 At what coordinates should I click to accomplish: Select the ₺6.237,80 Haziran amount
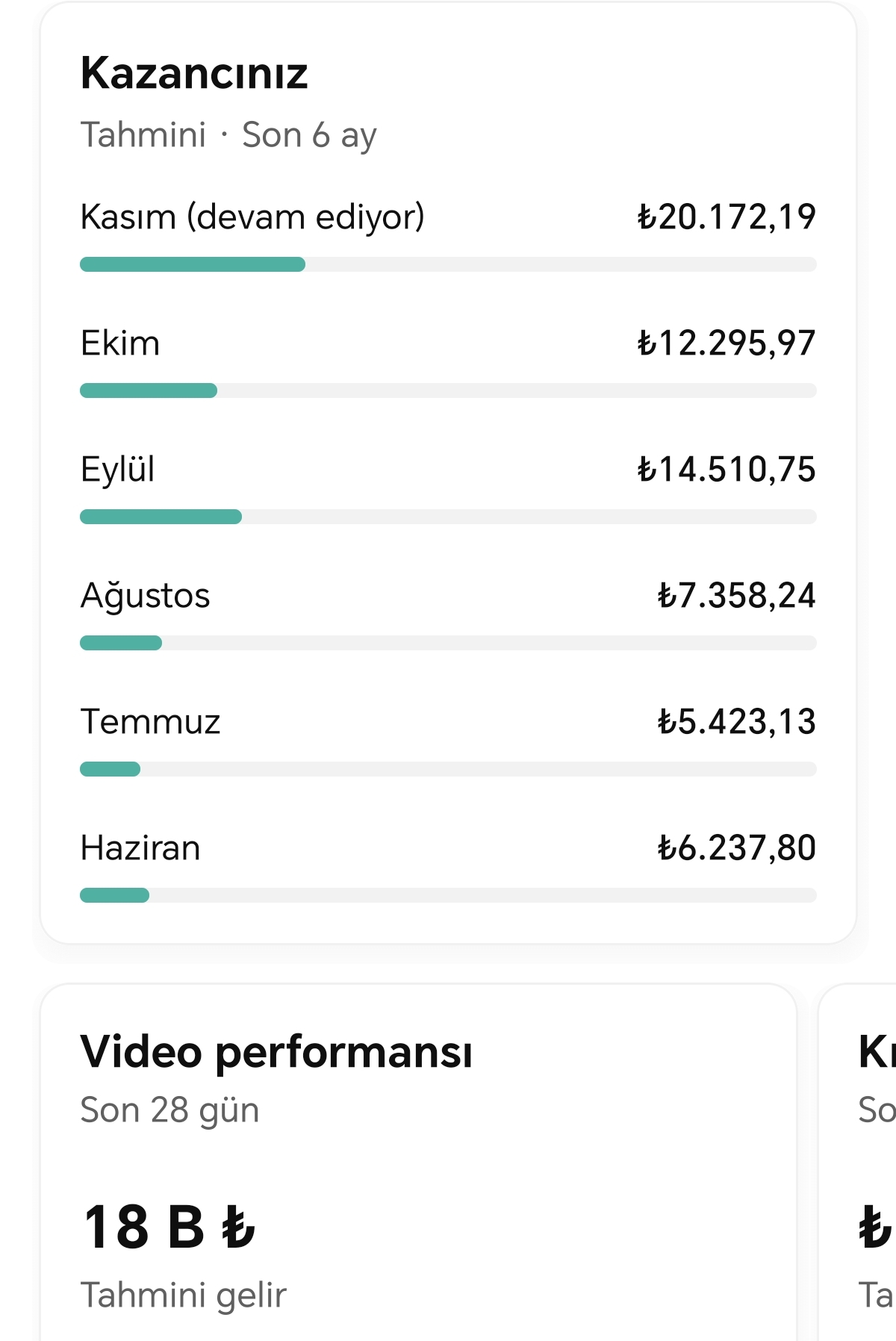click(736, 847)
